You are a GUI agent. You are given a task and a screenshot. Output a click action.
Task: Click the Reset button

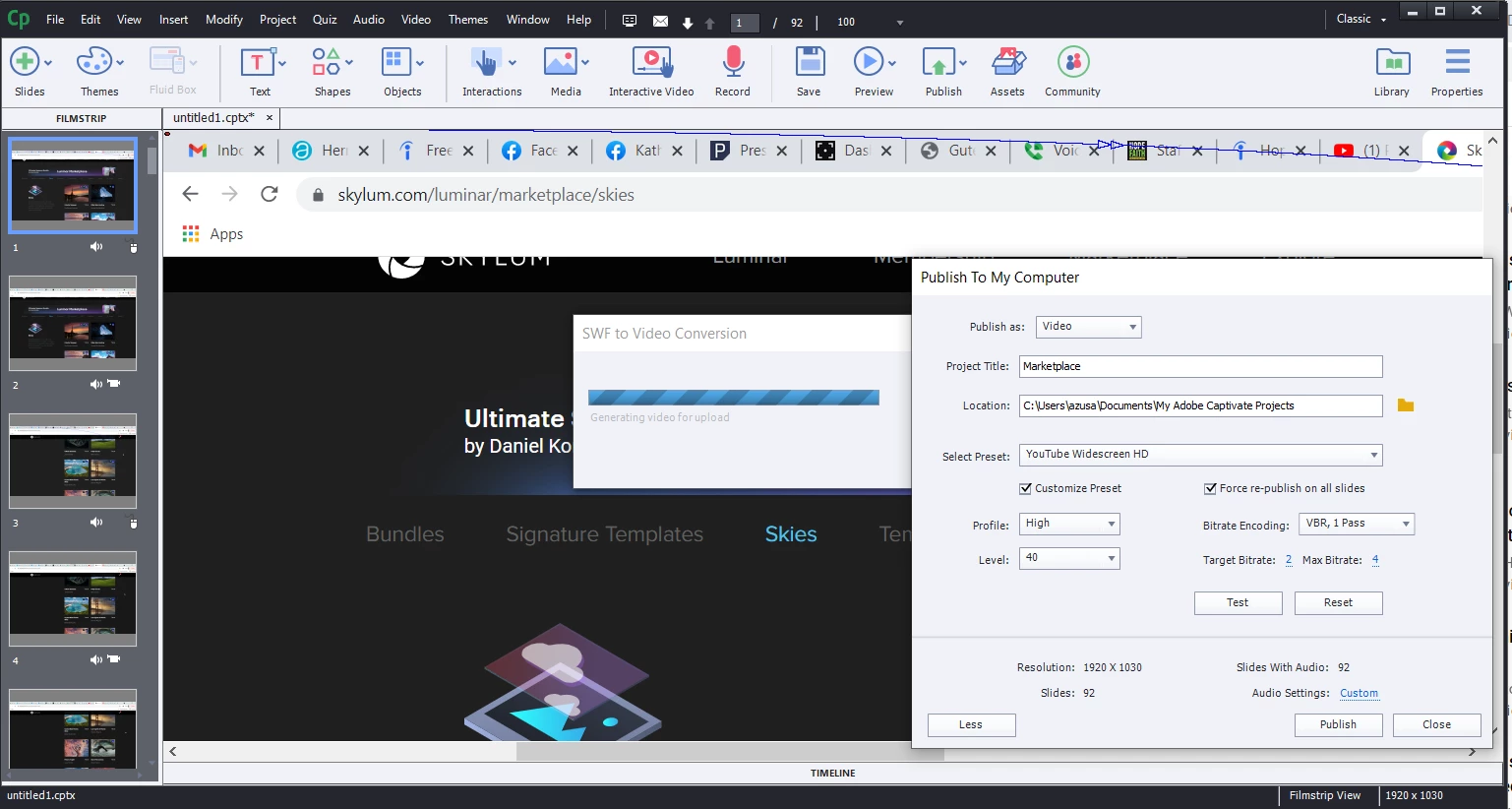pyautogui.click(x=1338, y=602)
